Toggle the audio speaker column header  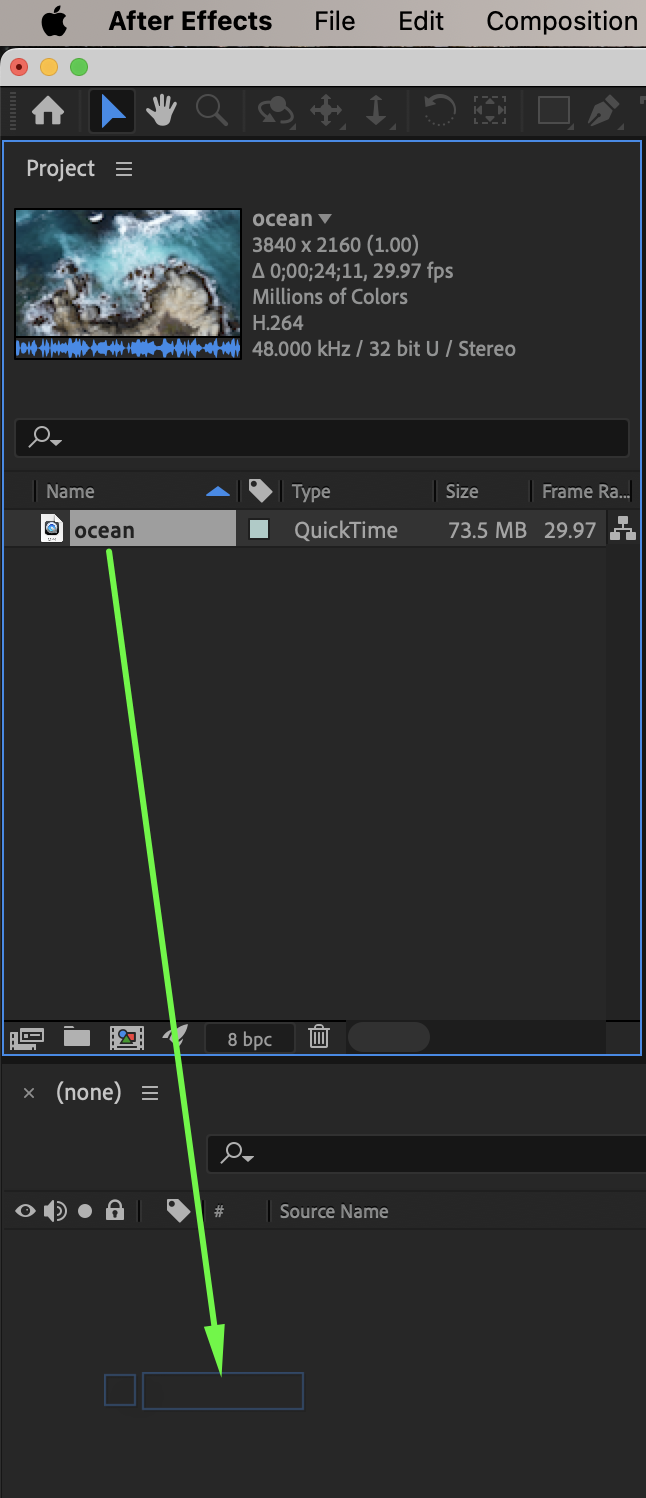[x=56, y=1211]
